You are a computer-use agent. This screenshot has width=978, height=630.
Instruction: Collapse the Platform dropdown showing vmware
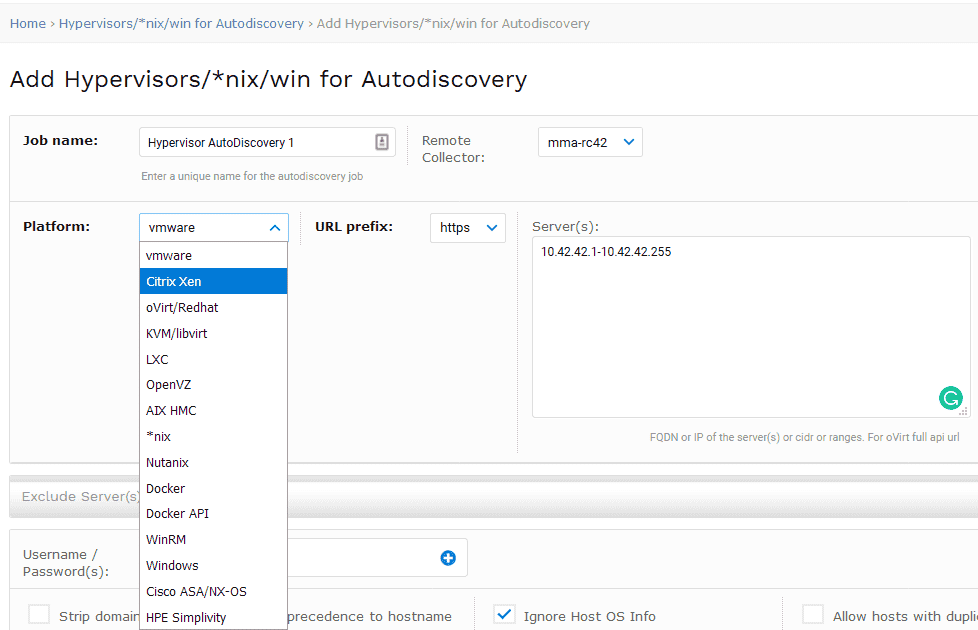pyautogui.click(x=214, y=228)
